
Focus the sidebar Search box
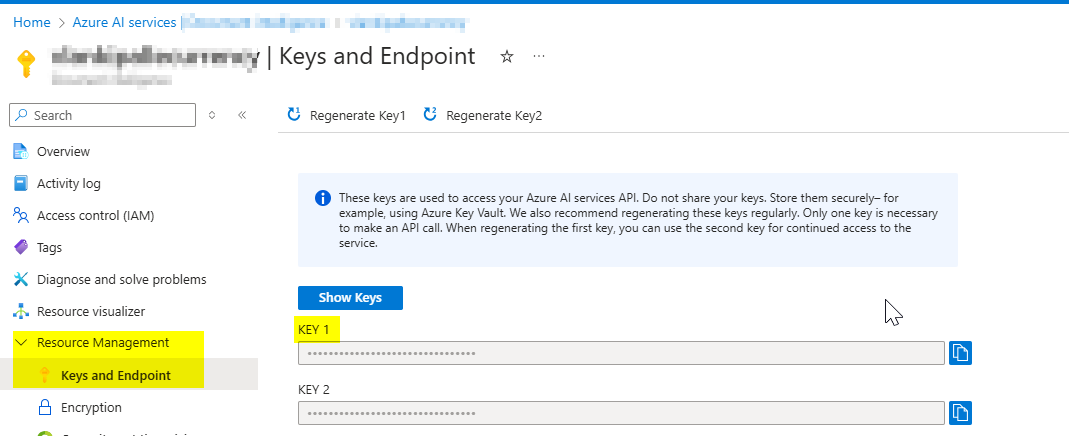click(102, 115)
